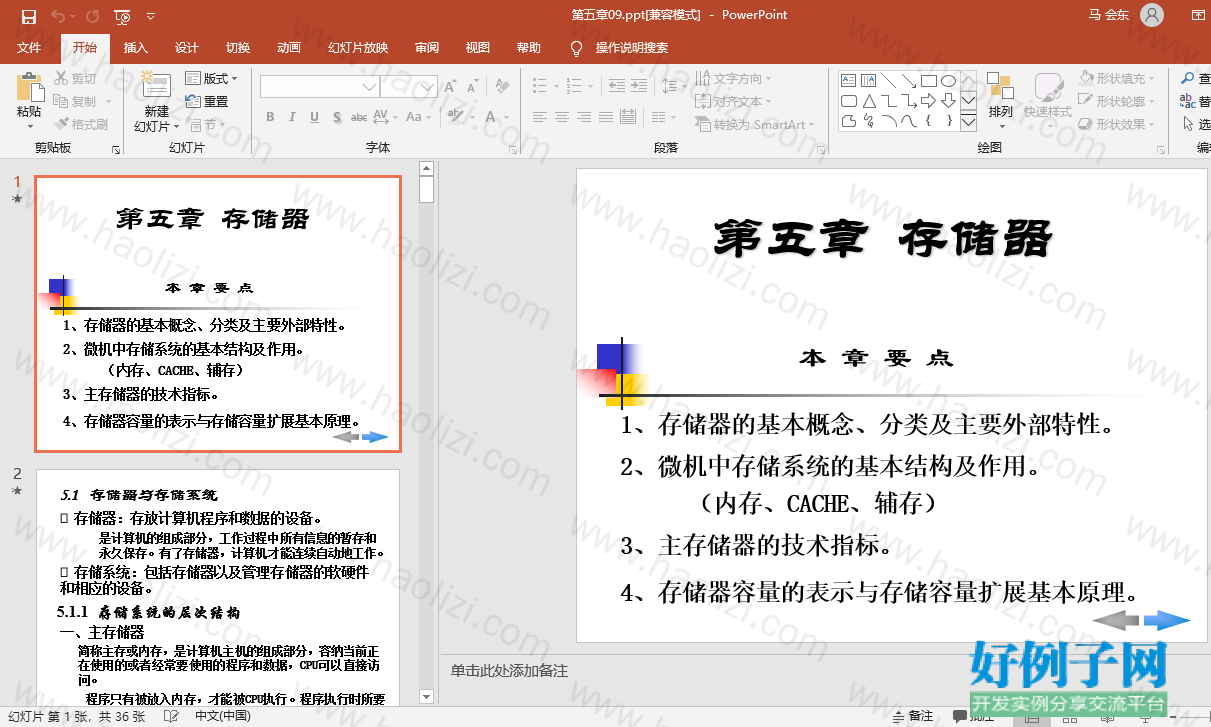Click the Decrease Indent icon
Screen dimensions: 1211x727
pyautogui.click(x=616, y=86)
